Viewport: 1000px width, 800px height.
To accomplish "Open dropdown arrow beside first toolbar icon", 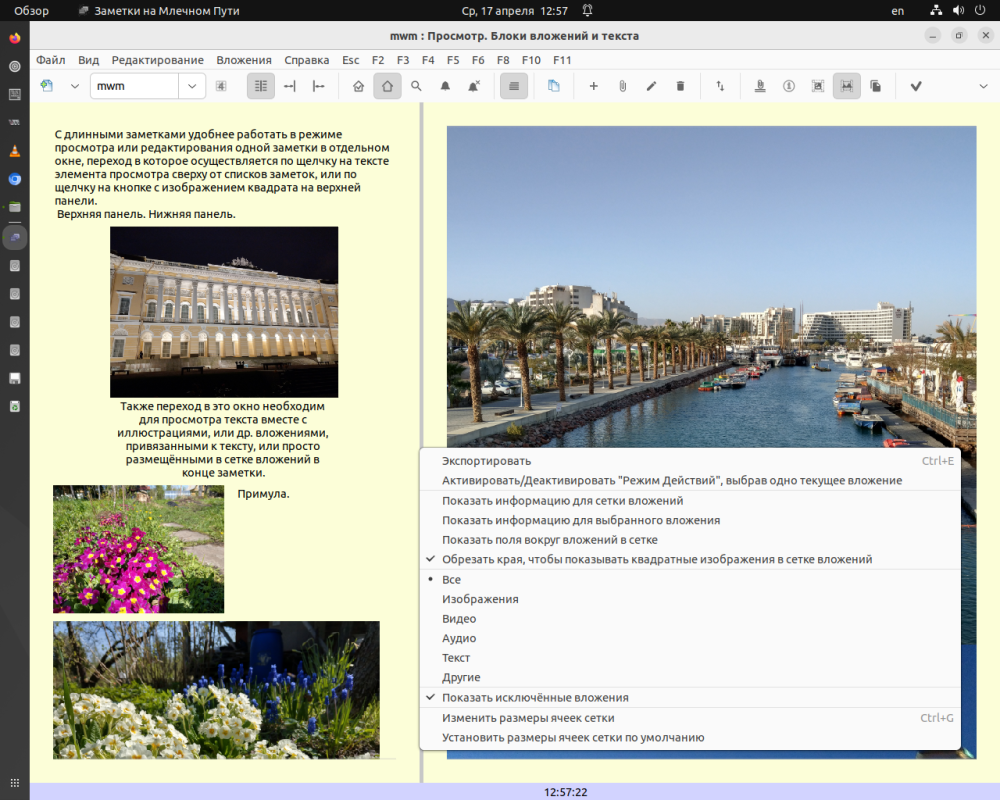I will (74, 86).
